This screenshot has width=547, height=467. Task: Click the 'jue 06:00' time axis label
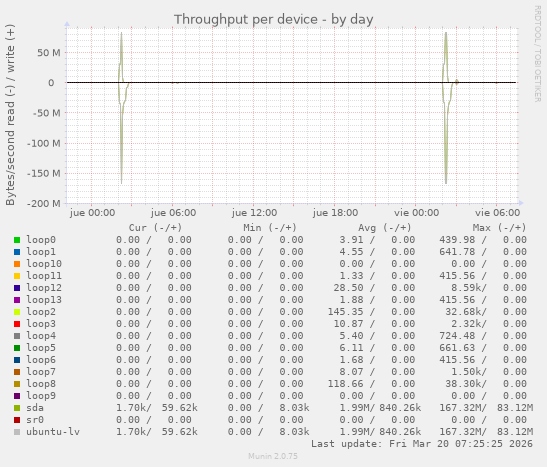coord(173,213)
